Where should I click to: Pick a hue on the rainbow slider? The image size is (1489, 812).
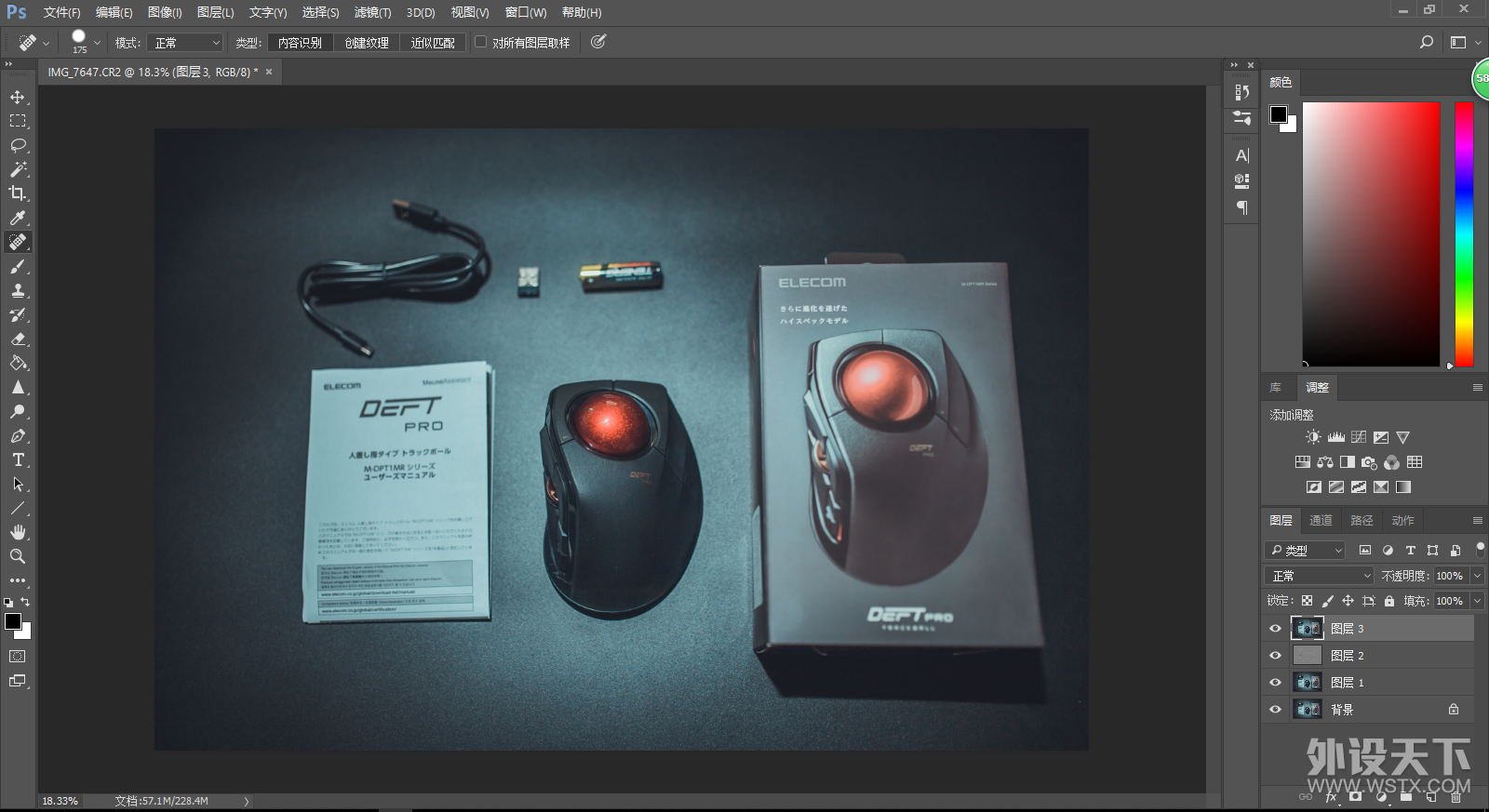pos(1464,234)
